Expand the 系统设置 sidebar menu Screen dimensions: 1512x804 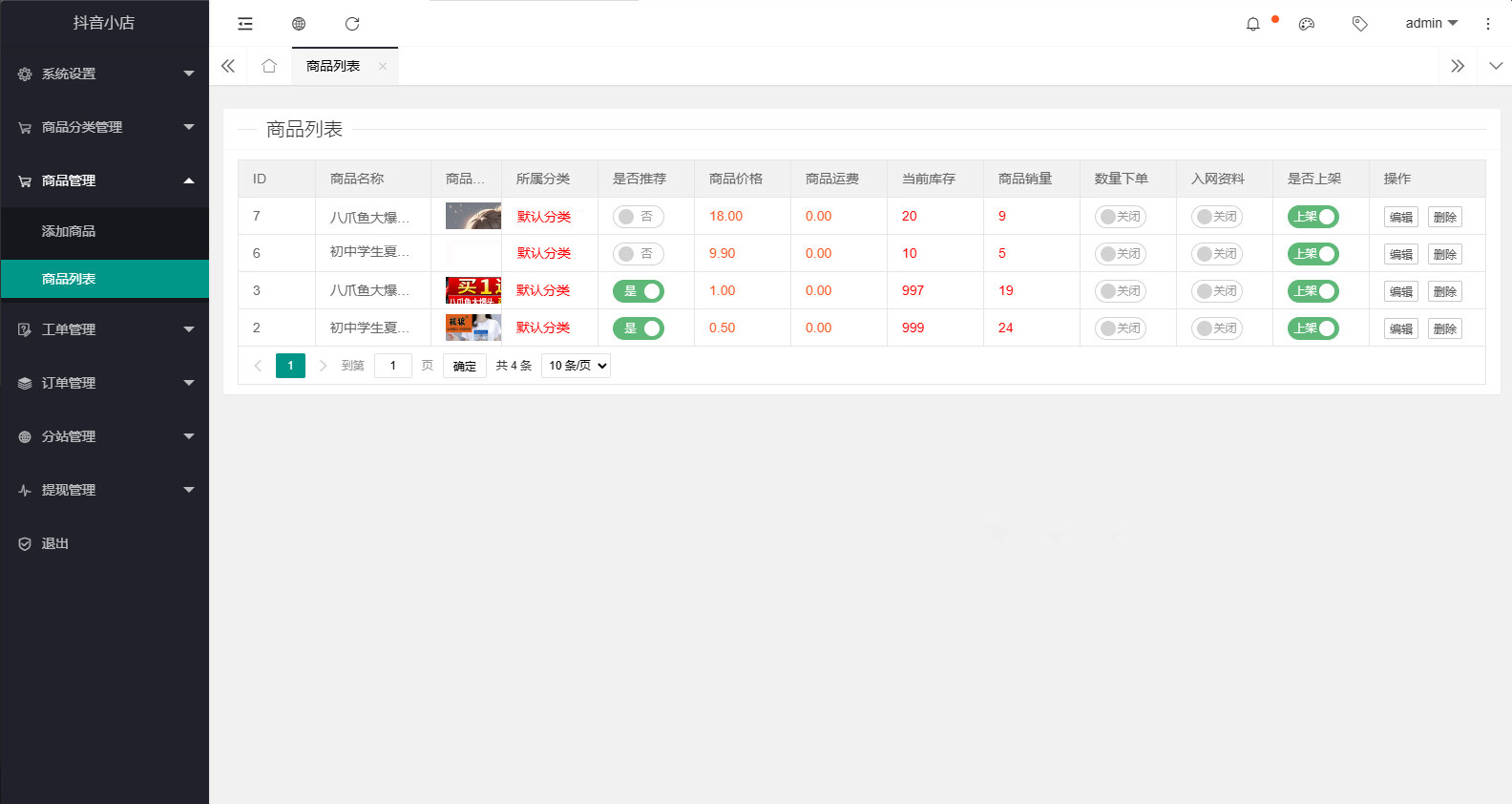tap(104, 74)
